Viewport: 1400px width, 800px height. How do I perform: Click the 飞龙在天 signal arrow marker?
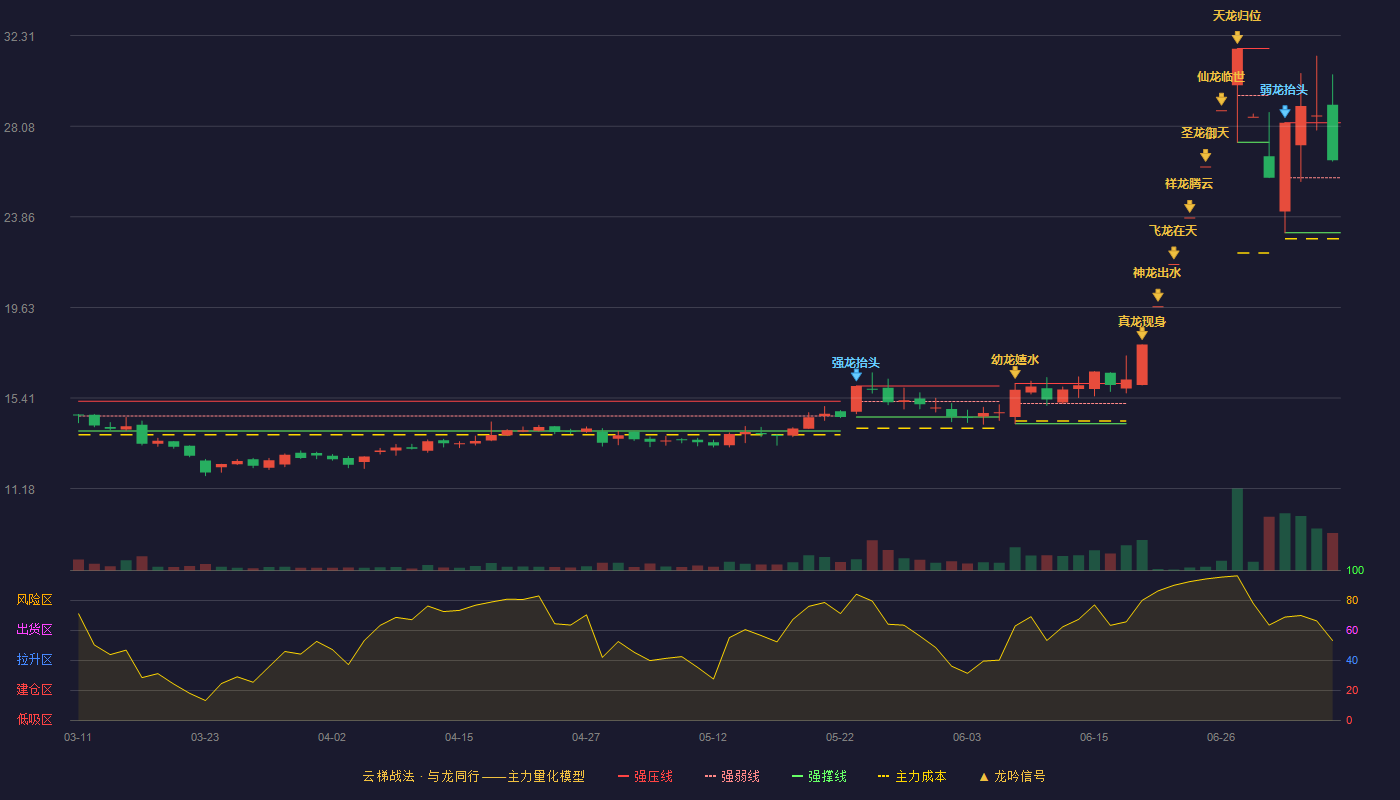pos(1174,253)
